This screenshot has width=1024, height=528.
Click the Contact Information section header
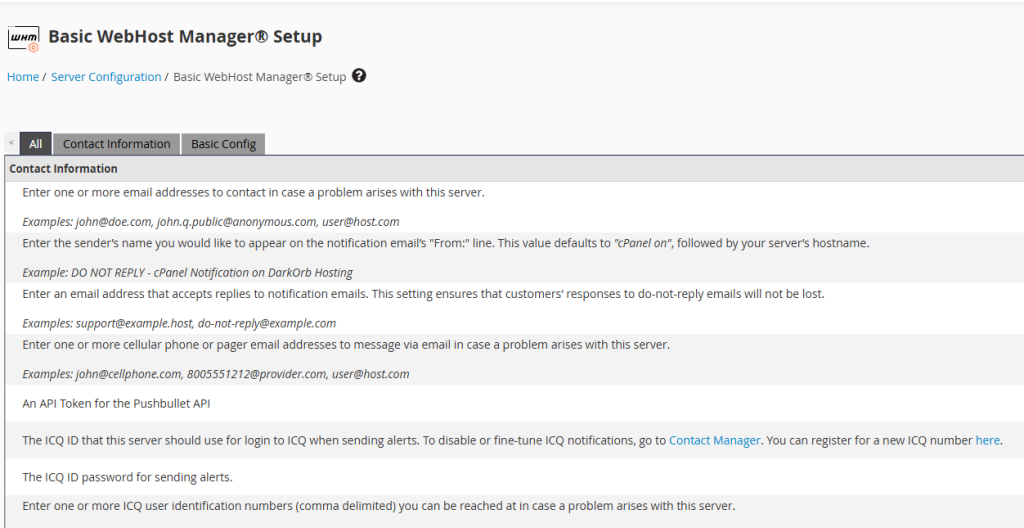pos(64,169)
